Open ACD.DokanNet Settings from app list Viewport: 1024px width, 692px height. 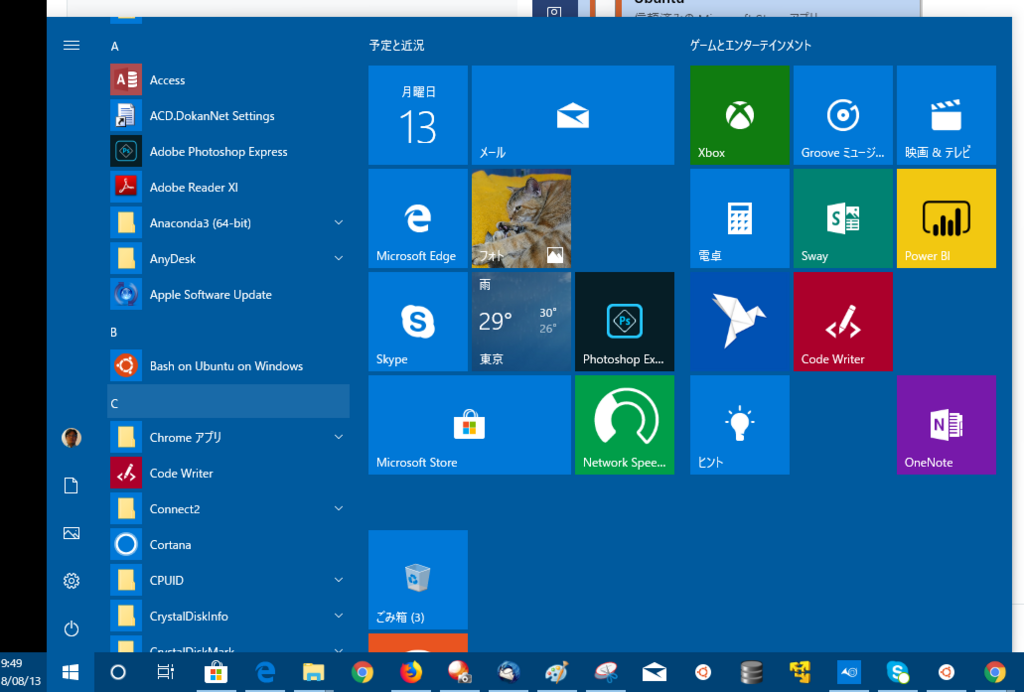[x=229, y=116]
